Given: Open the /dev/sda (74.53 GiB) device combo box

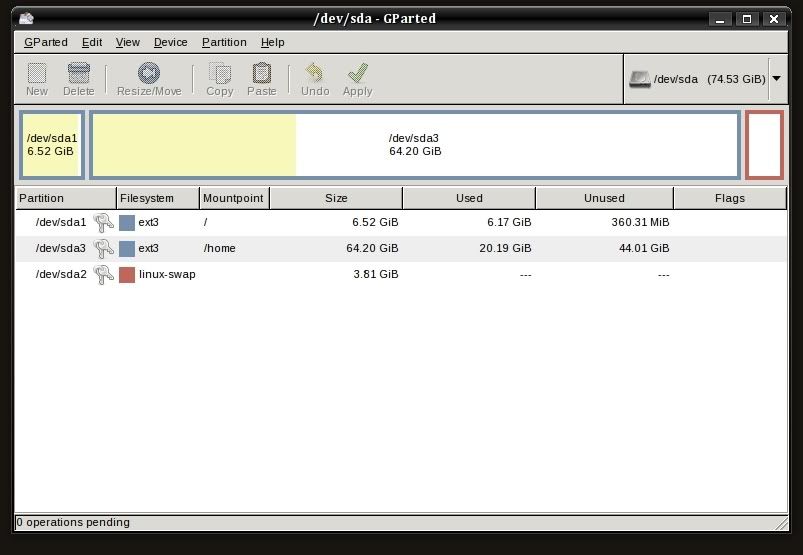Looking at the screenshot, I should [705, 79].
